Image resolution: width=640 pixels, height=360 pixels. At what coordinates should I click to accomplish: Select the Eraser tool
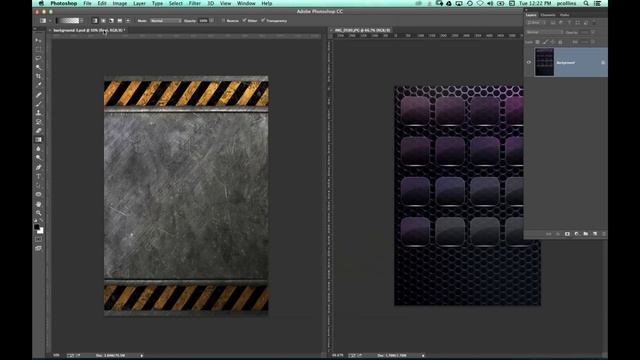pos(38,131)
